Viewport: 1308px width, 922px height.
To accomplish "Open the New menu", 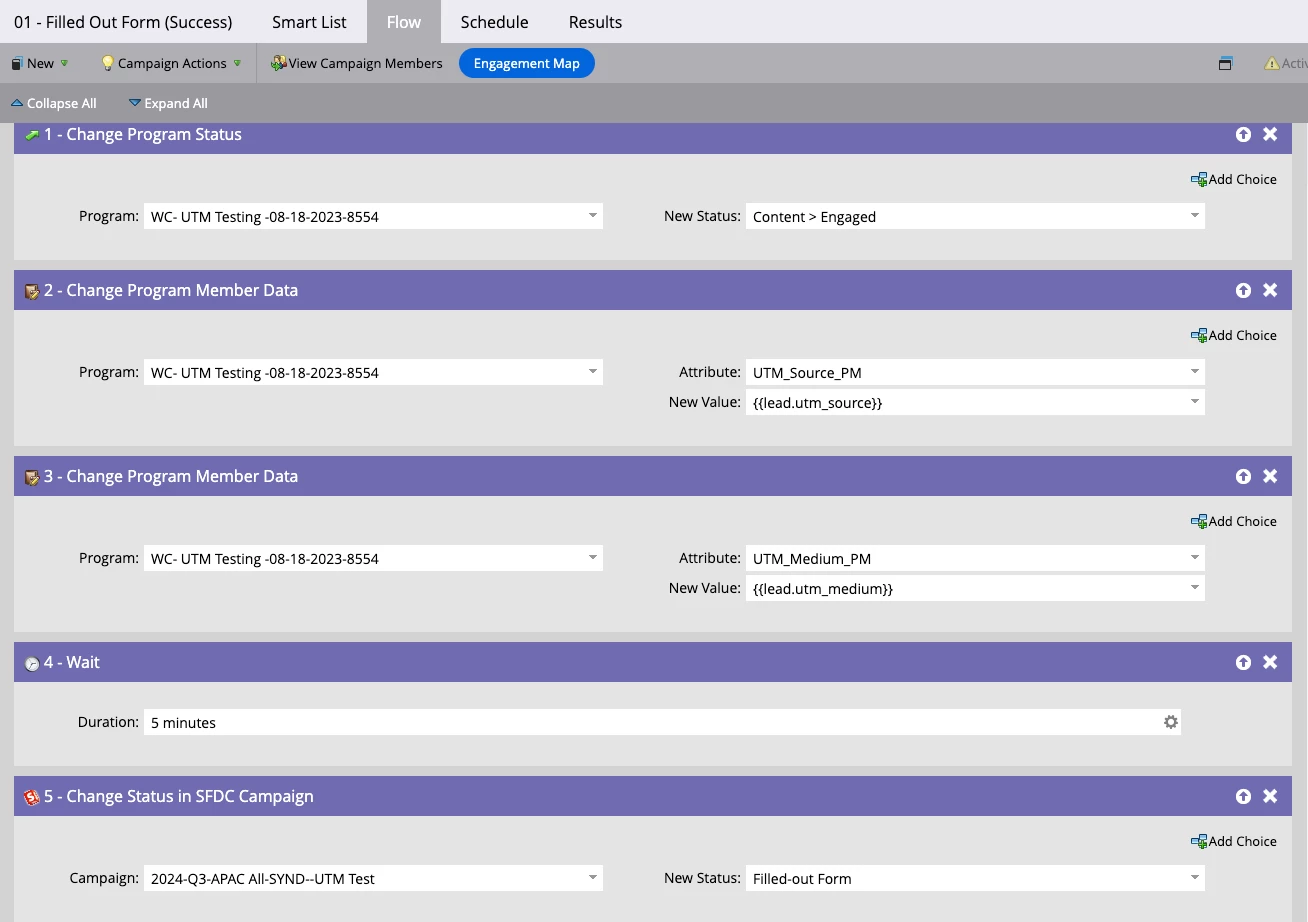I will coord(39,63).
